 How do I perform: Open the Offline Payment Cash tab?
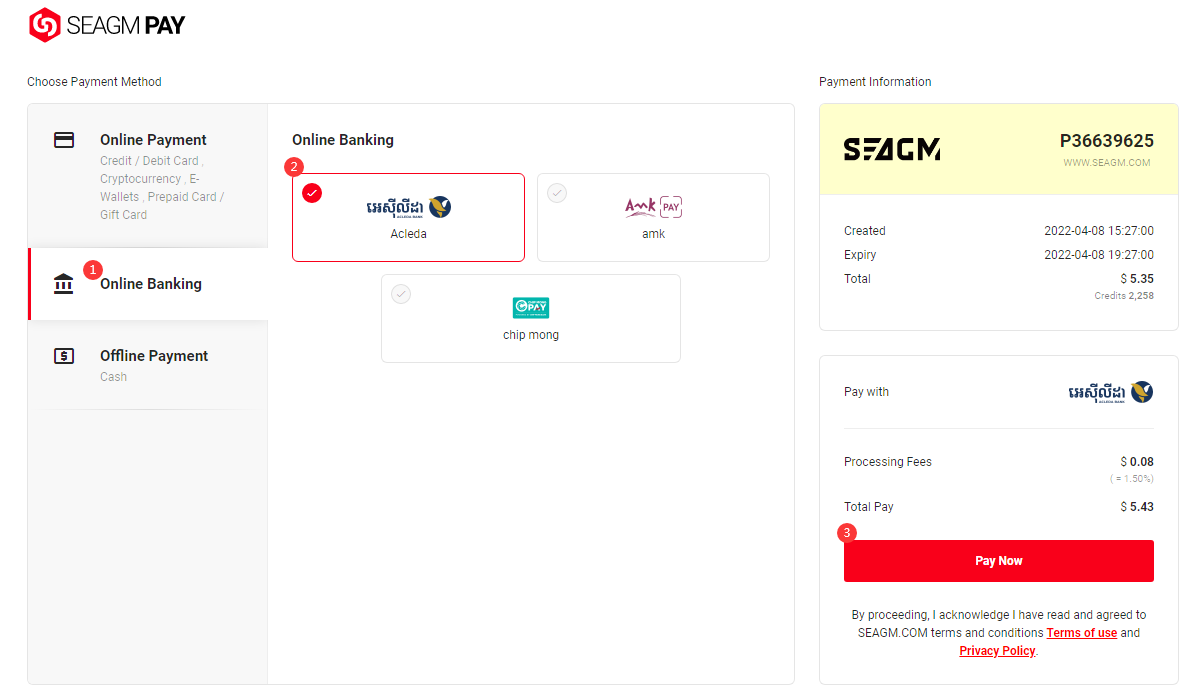click(x=148, y=365)
